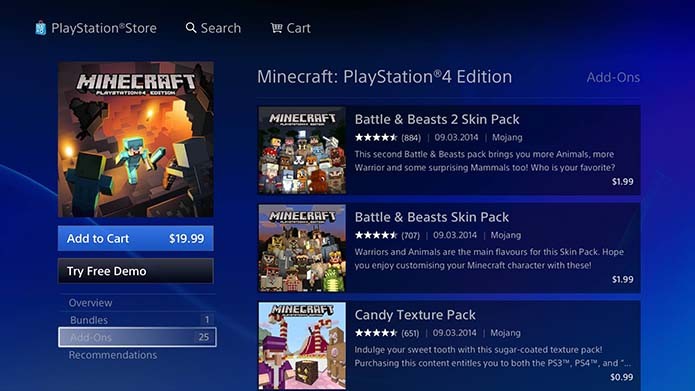Open the PlayStation Store home label
Viewport: 695px width, 391px height.
104,28
